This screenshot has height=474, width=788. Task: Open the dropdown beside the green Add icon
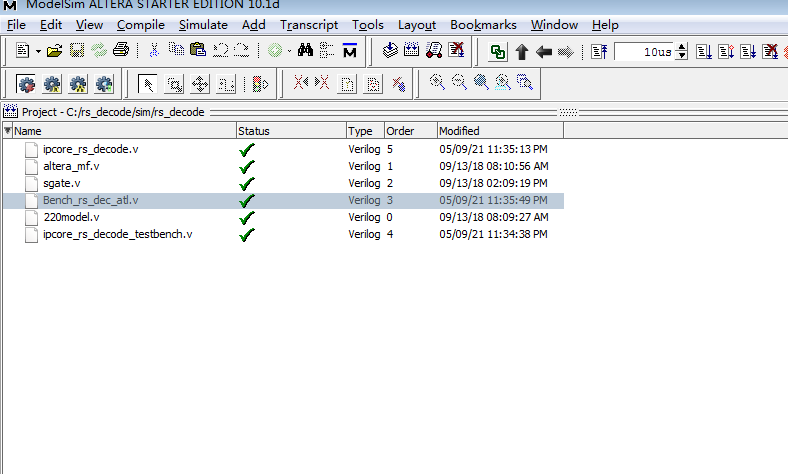tap(289, 51)
